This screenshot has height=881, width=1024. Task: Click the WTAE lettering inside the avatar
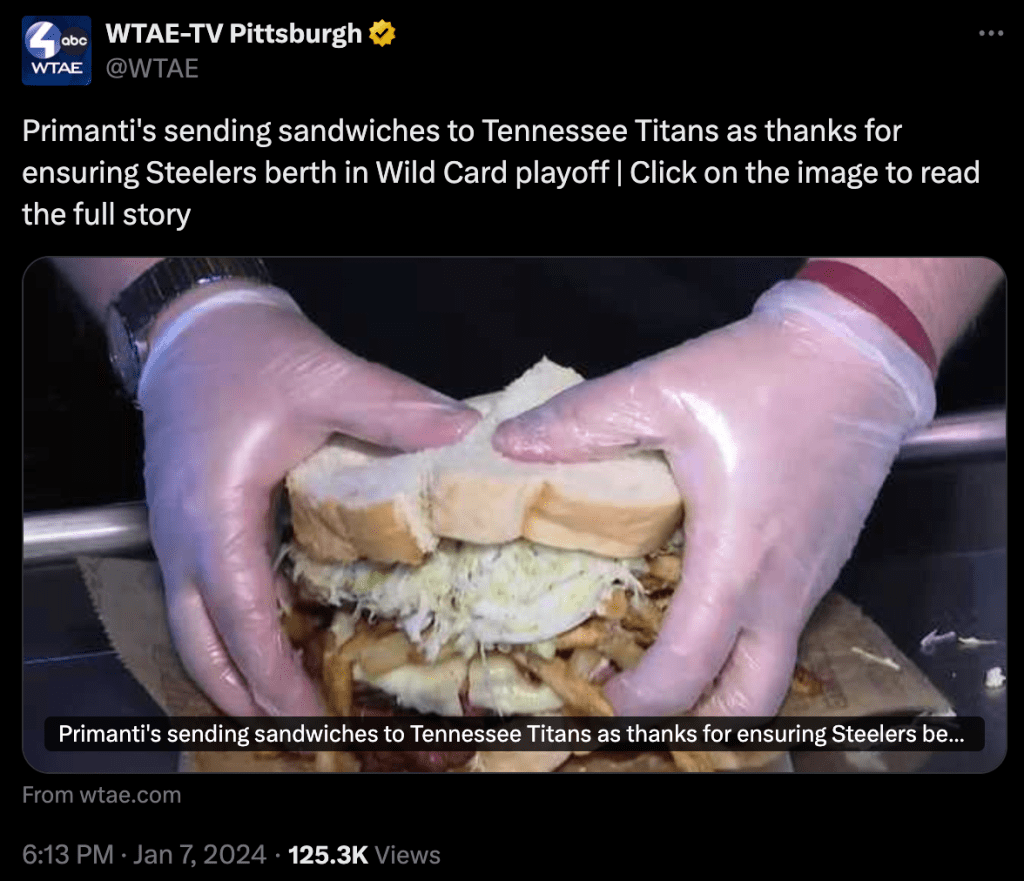57,69
